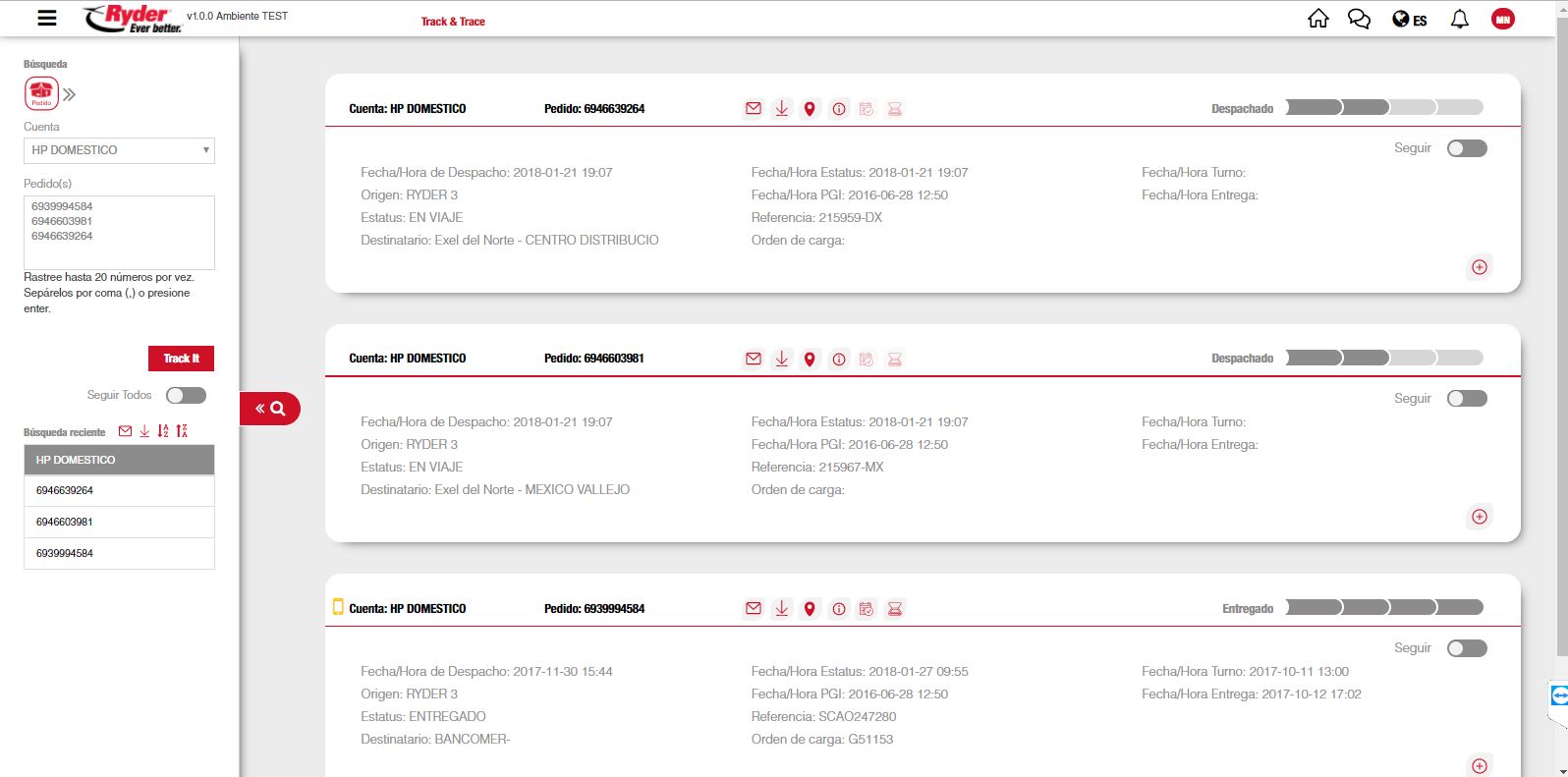Expand details of order 6946639264 with plus
Image resolution: width=1568 pixels, height=777 pixels.
click(x=1479, y=267)
